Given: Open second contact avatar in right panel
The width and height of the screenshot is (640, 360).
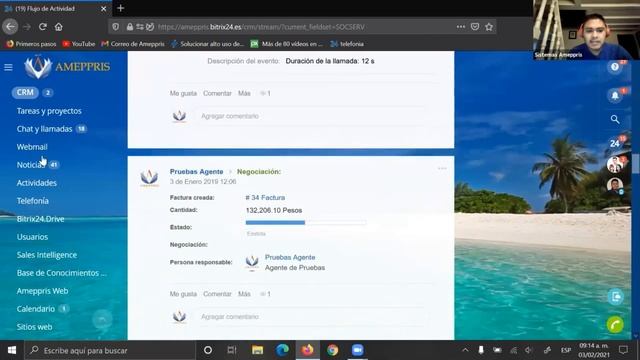Looking at the screenshot, I should point(615,186).
